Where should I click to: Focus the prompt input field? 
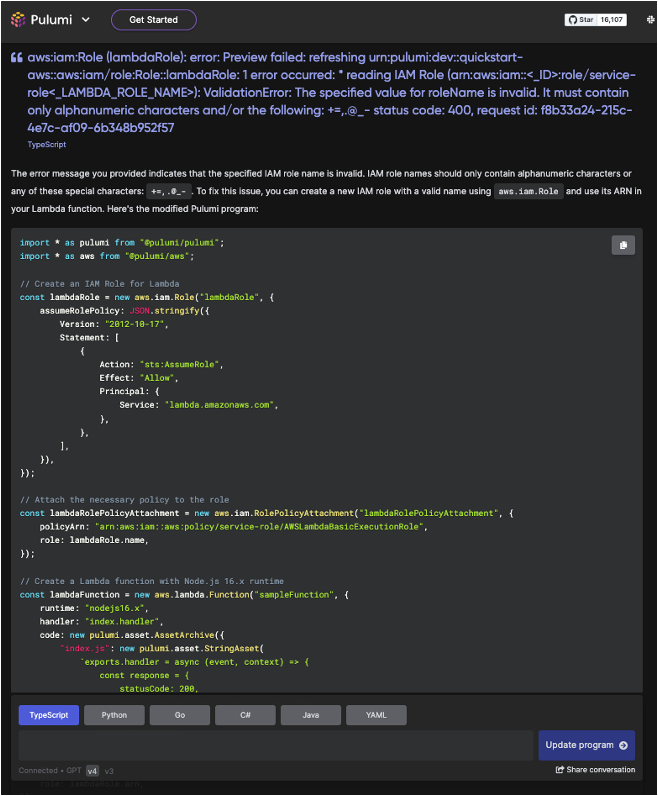coord(276,745)
